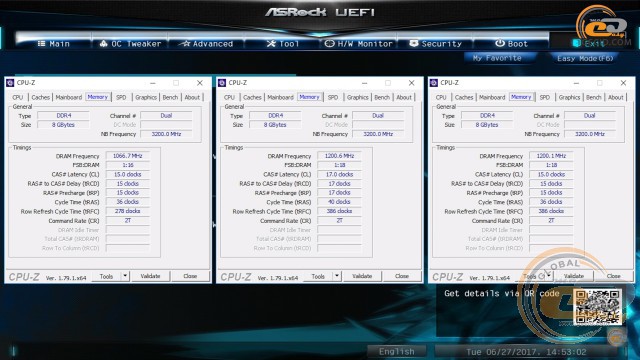Viewport: 640px width, 360px height.
Task: Open the Bench tab in left CPU-Z window
Action: pyautogui.click(x=170, y=97)
